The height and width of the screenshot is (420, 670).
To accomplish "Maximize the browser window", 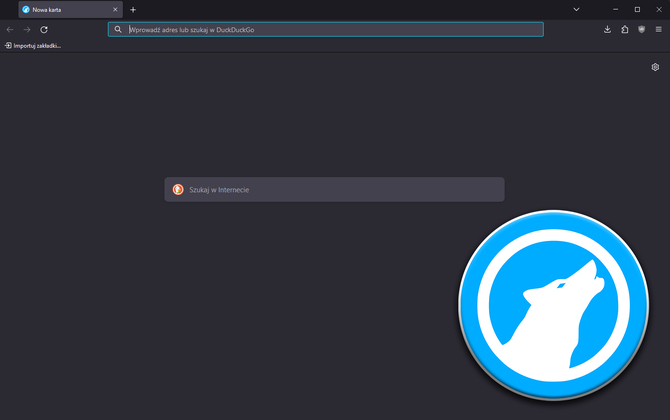I will point(637,9).
